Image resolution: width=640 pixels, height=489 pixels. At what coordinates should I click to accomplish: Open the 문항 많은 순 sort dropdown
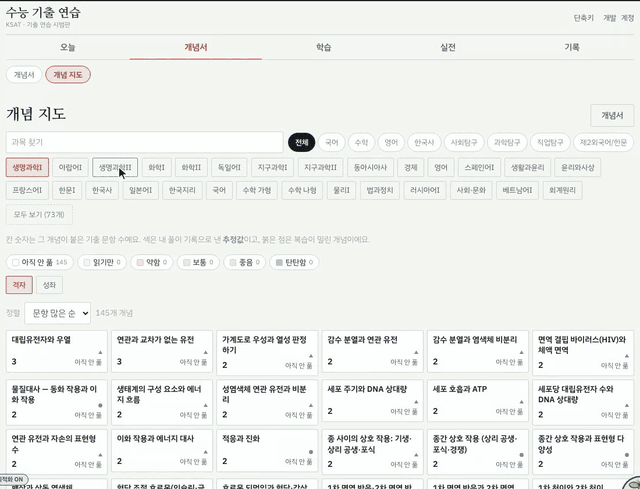click(x=58, y=313)
